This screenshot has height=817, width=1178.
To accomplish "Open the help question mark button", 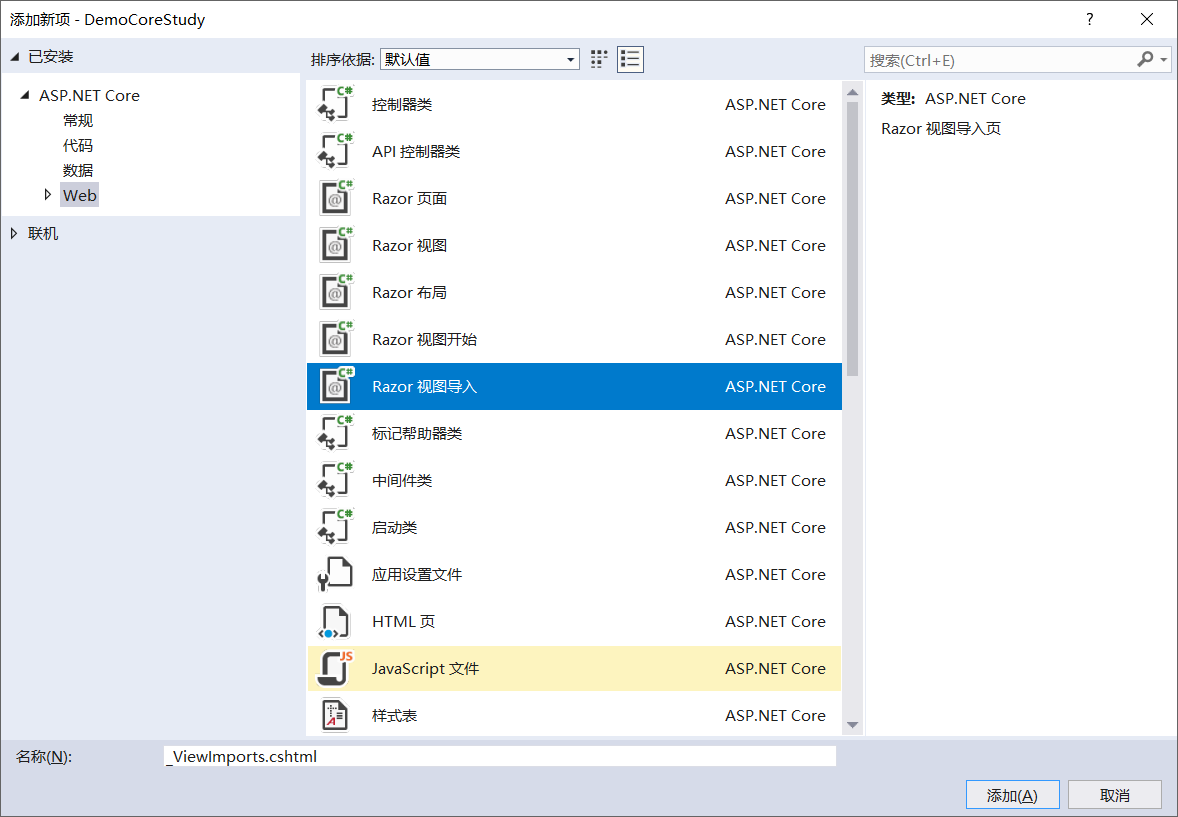I will [1089, 19].
